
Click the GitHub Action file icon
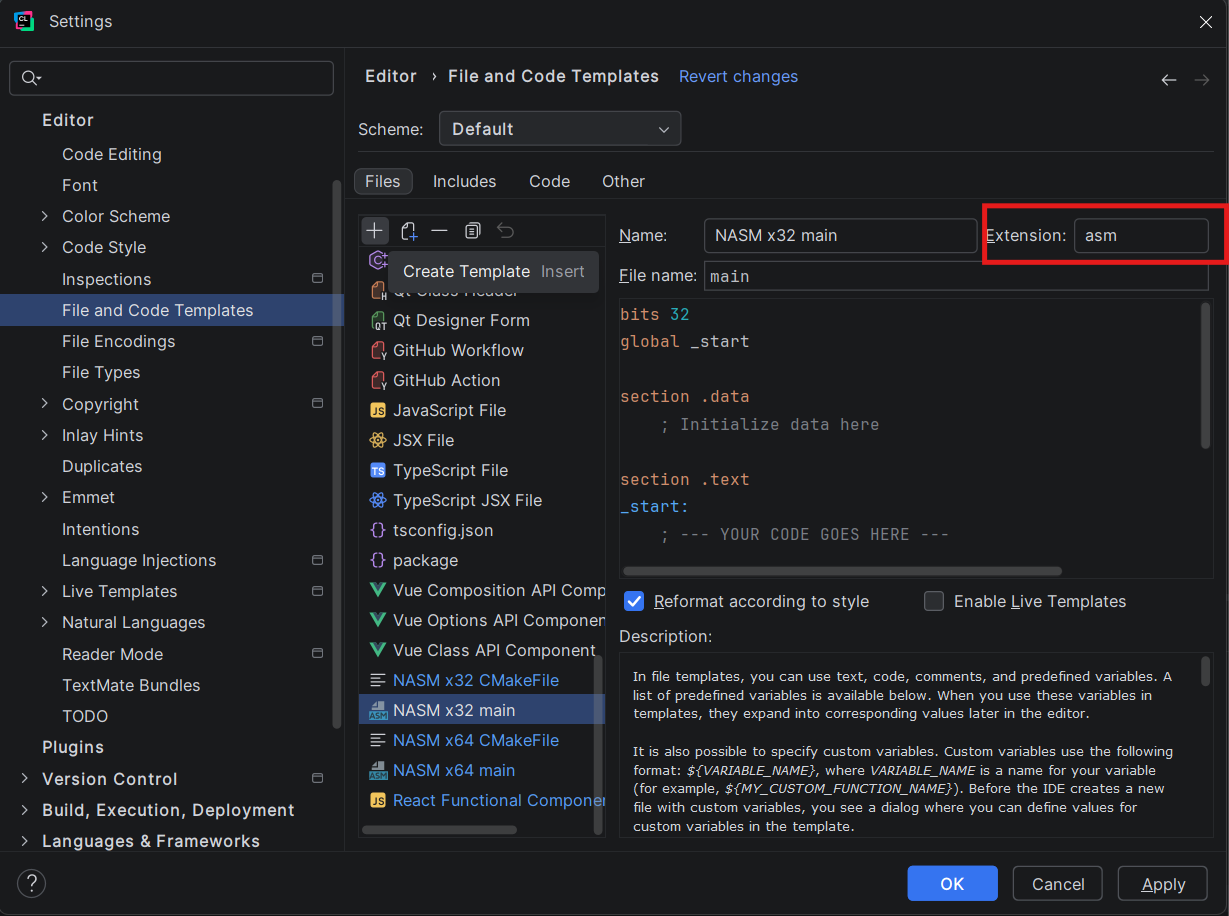pyautogui.click(x=378, y=381)
